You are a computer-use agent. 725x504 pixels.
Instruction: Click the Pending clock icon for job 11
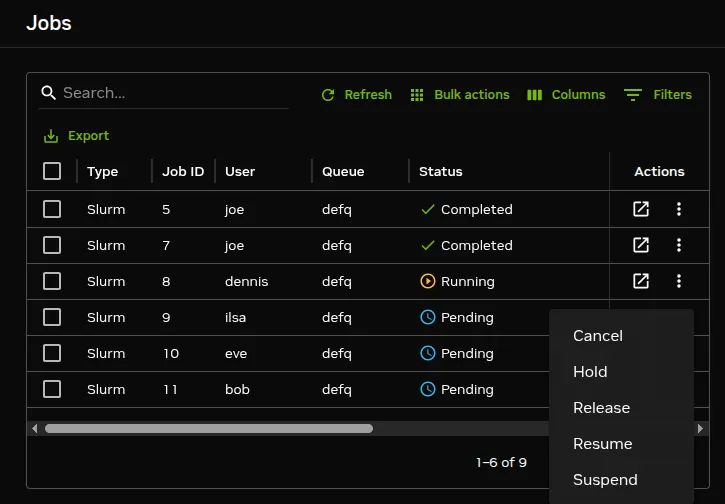click(428, 389)
